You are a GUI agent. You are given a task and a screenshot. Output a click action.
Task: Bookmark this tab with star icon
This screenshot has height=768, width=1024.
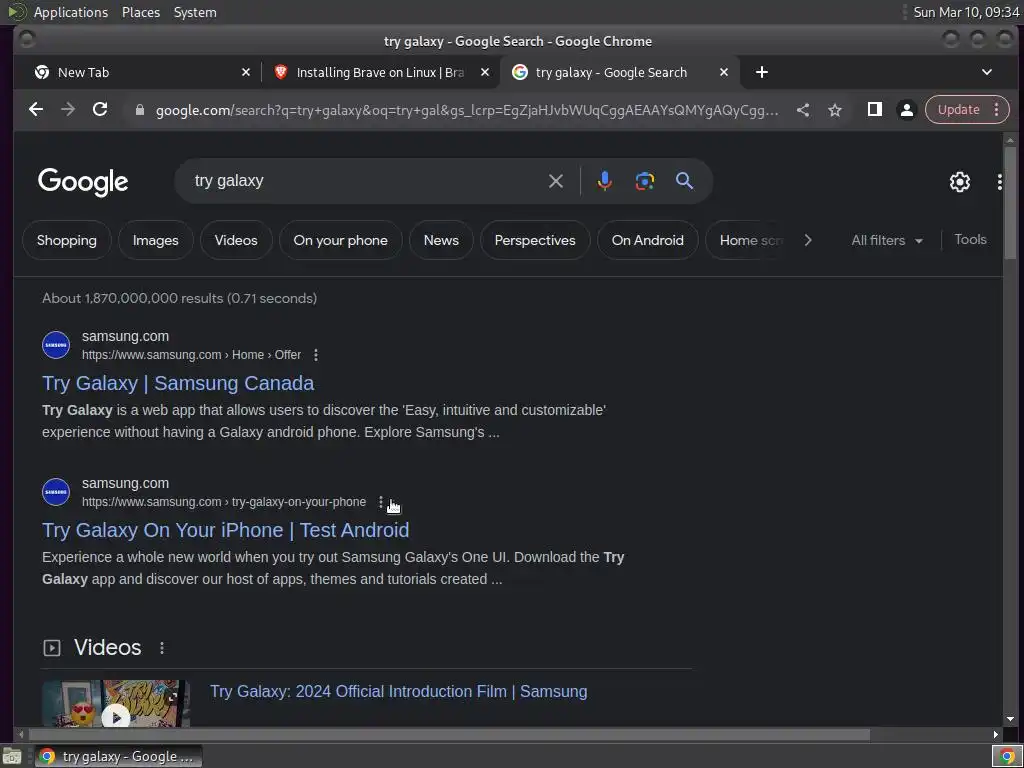(835, 110)
